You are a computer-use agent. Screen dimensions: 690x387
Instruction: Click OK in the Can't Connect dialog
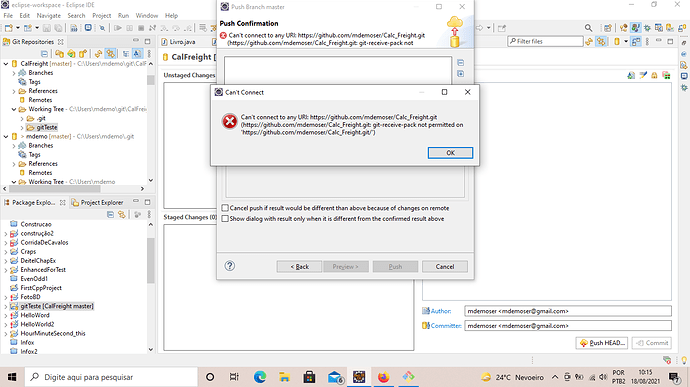450,153
